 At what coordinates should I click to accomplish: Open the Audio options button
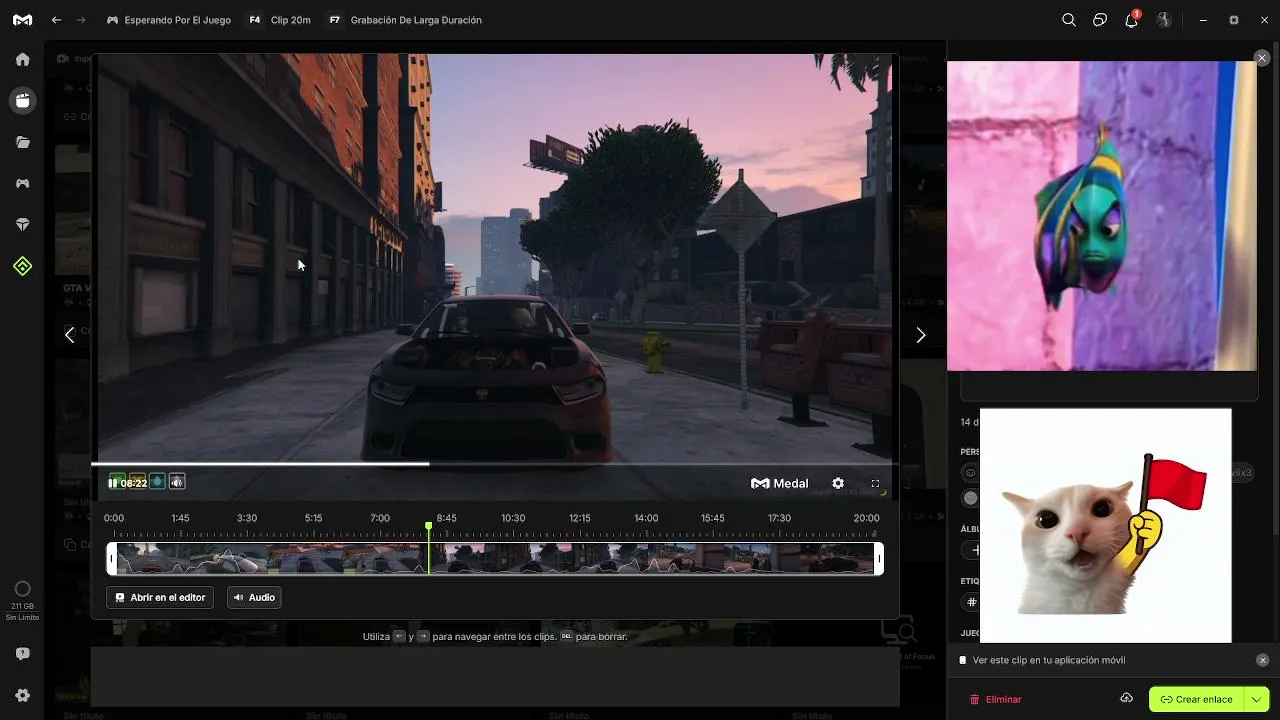pyautogui.click(x=254, y=597)
